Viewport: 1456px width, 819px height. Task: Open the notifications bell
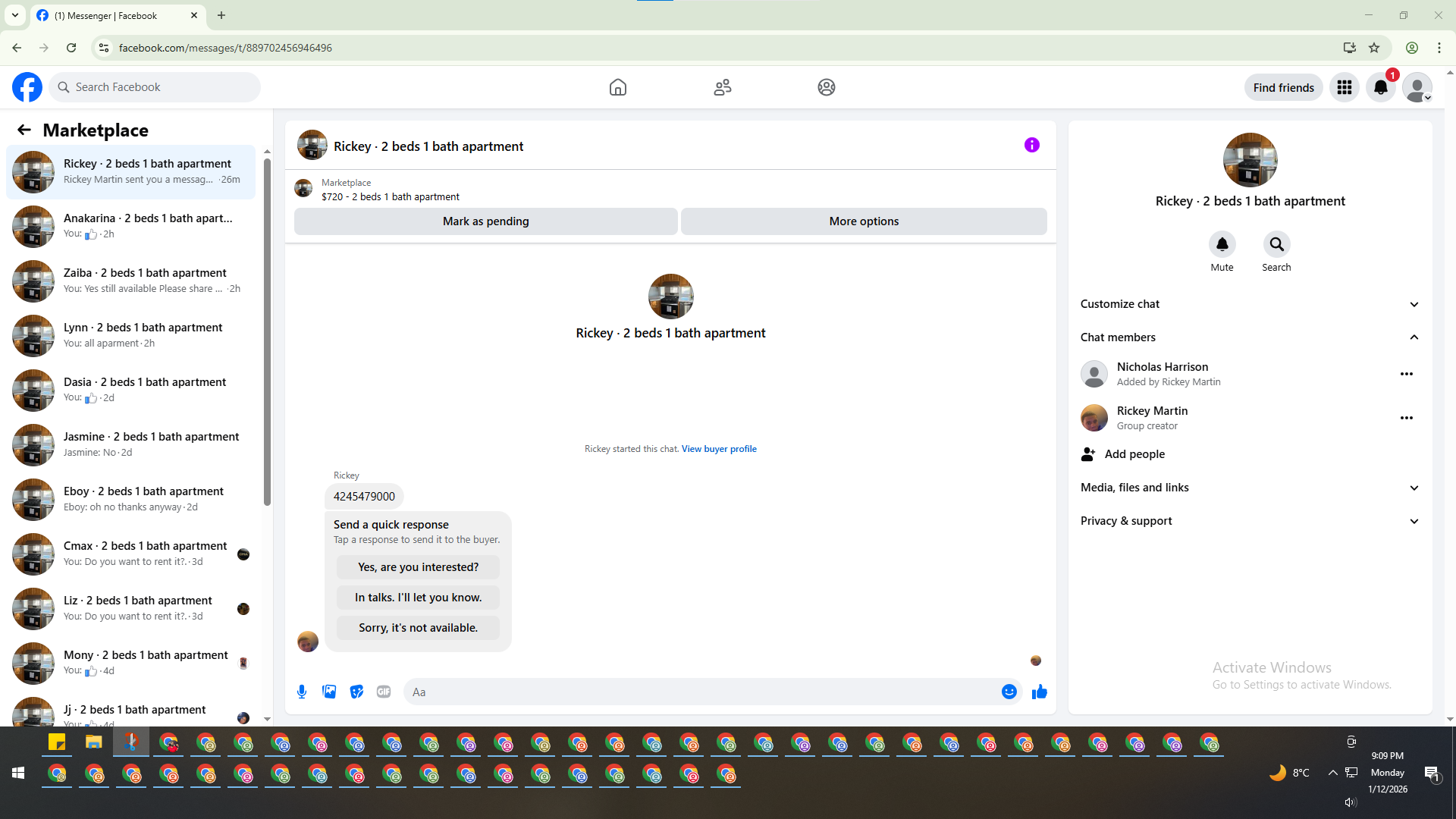(1380, 87)
